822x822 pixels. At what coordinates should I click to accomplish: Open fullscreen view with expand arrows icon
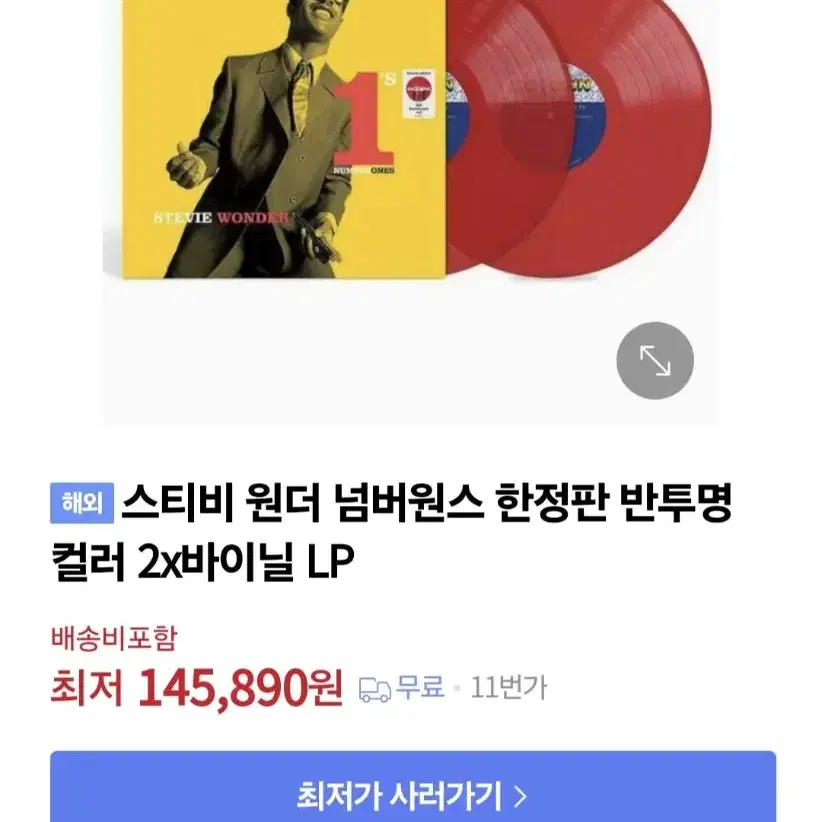[x=655, y=361]
